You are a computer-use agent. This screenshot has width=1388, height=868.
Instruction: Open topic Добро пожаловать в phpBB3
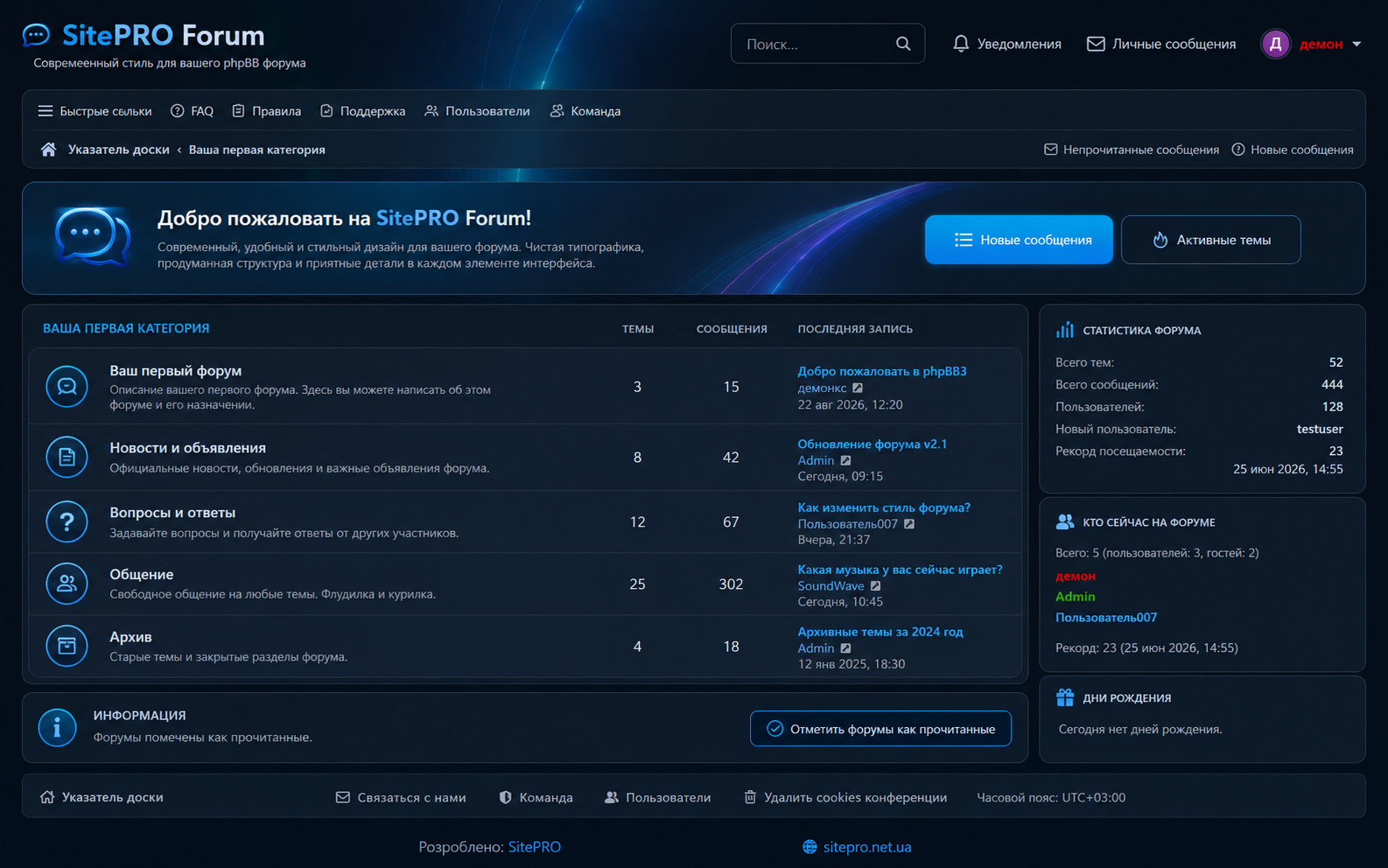coord(882,371)
